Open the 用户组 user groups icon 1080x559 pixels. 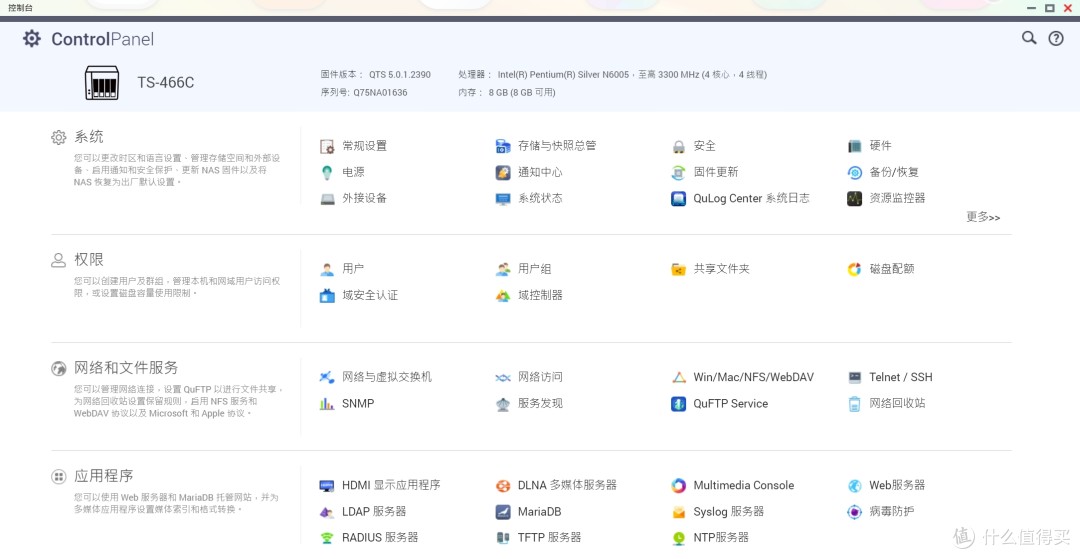(x=503, y=269)
